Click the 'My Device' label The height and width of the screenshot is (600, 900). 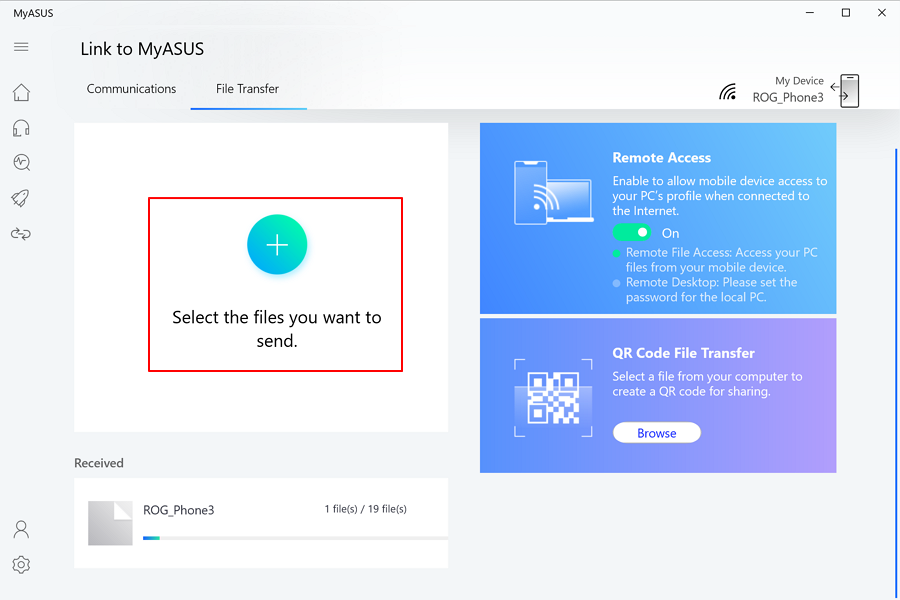(x=799, y=81)
